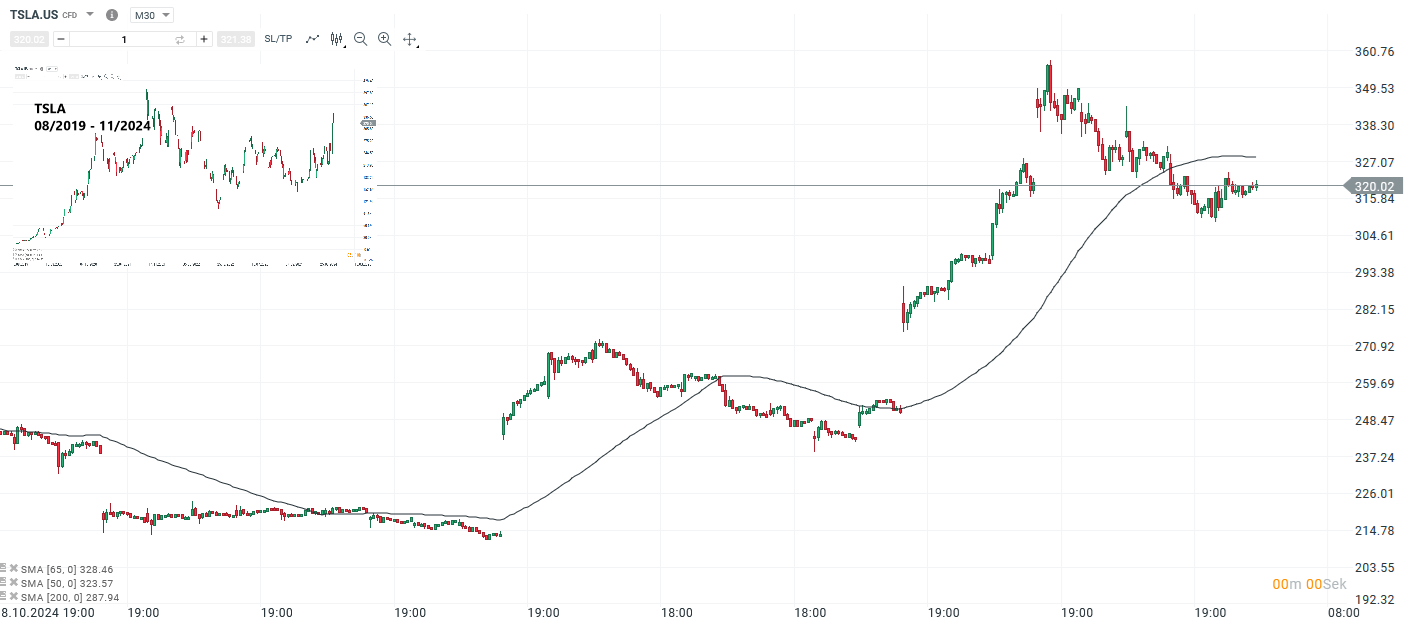1410x625 pixels.
Task: Select the candlestick chart type icon
Action: click(334, 39)
